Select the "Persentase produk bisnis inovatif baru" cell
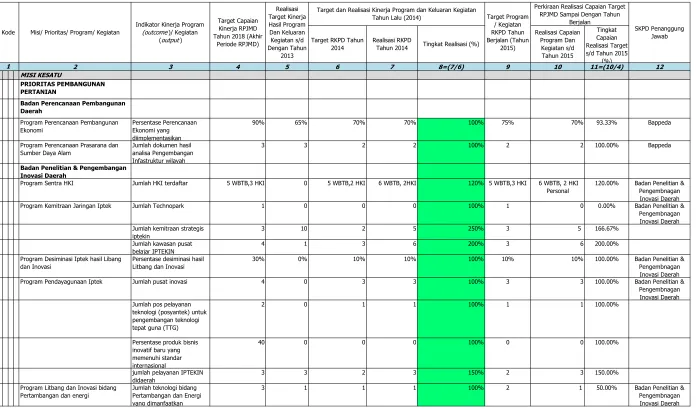Screen dimensions: 697x409 coord(170,353)
